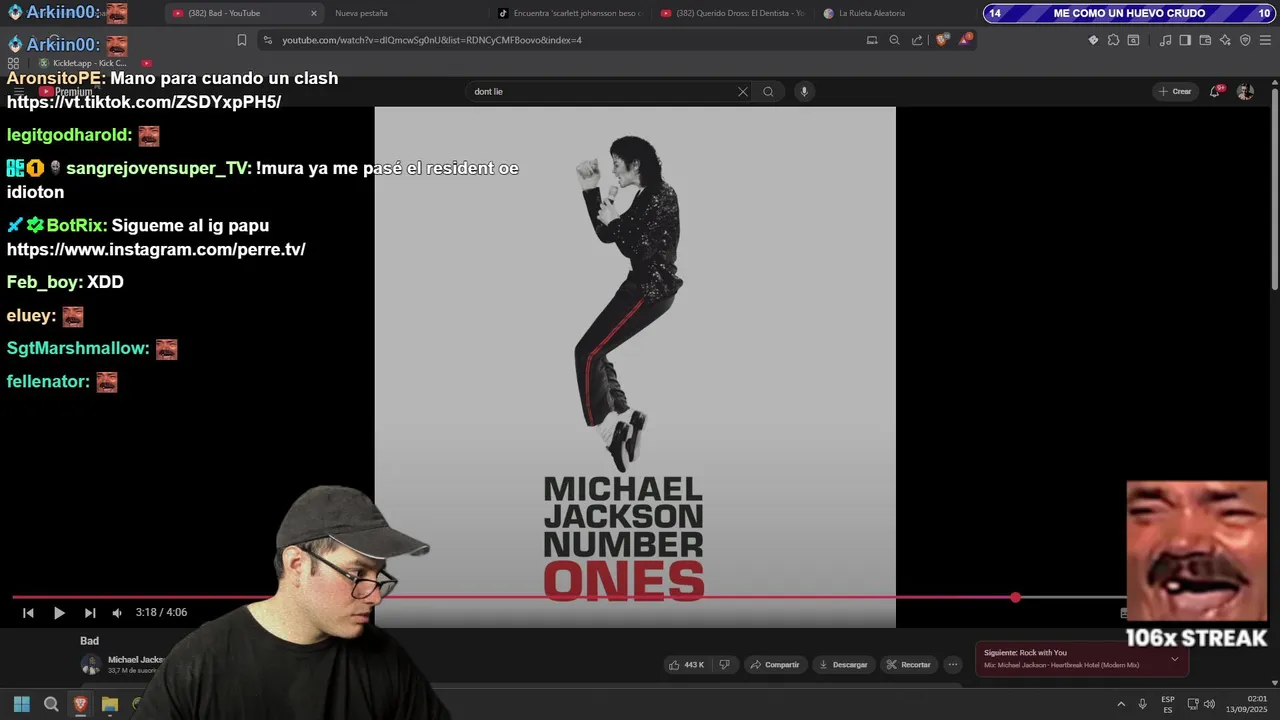Click the Michael Jackson channel avatar
Viewport: 1280px width, 720px height.
click(x=91, y=664)
